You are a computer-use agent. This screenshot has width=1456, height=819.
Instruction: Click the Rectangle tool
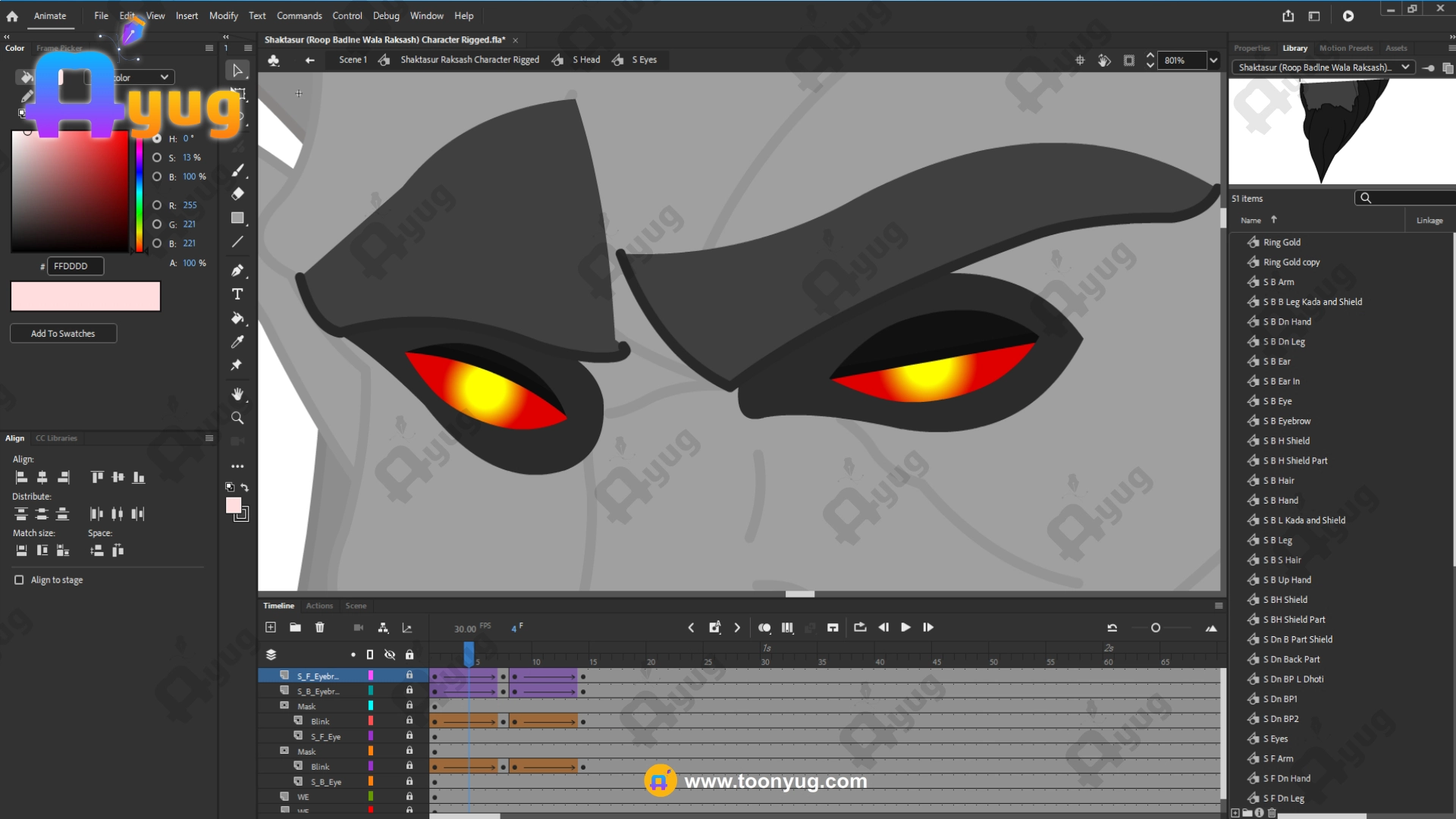237,218
